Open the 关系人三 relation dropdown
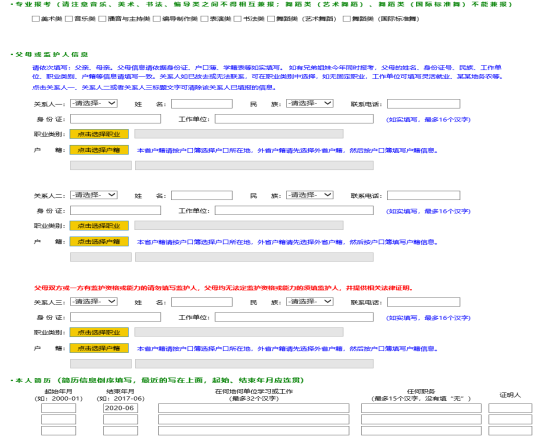547x442 pixels. point(94,302)
